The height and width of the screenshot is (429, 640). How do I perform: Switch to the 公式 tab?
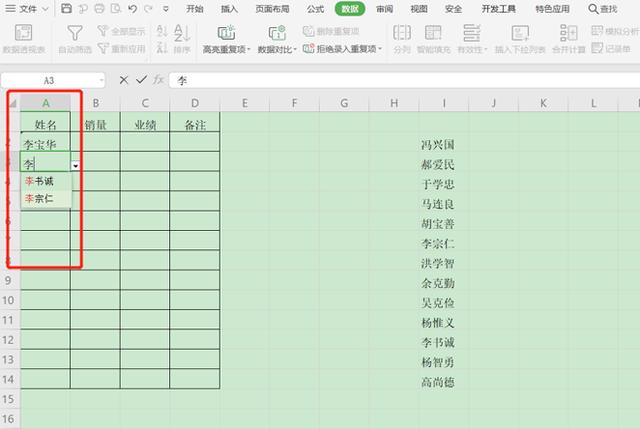tap(315, 9)
